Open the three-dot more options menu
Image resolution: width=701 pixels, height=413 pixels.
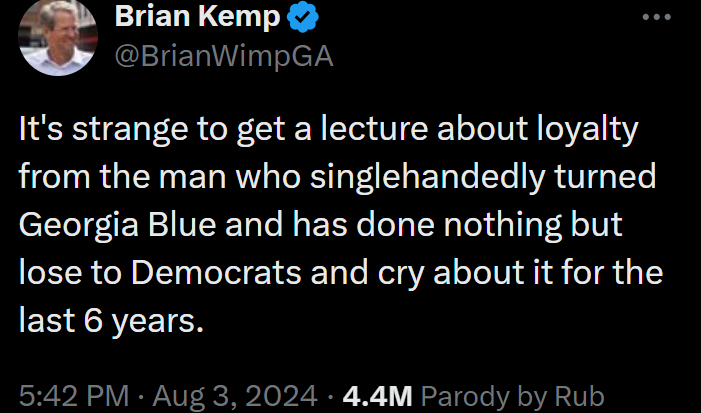click(x=657, y=18)
